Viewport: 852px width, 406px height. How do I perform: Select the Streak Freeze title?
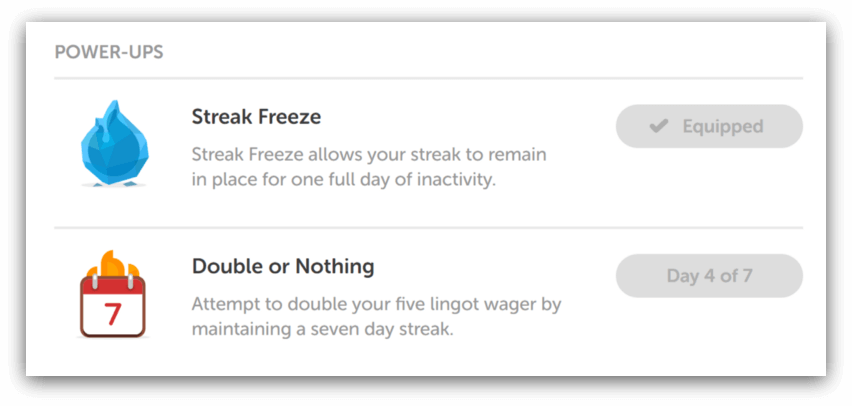pyautogui.click(x=256, y=116)
